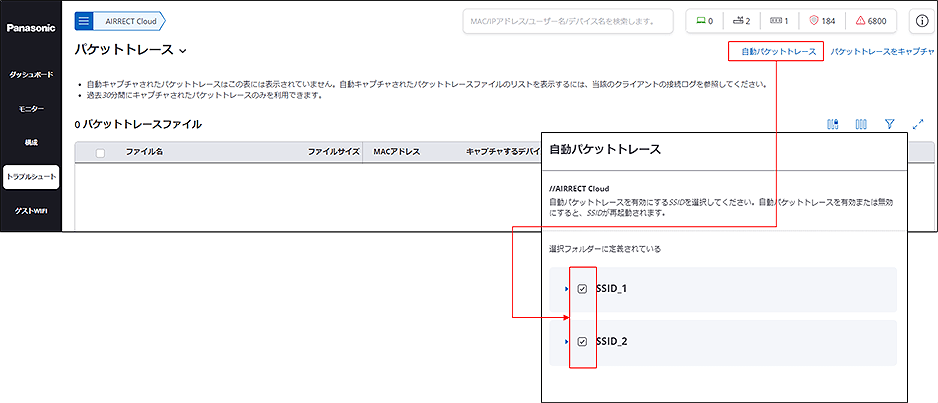Open ゲストWIFI in the sidebar
The image size is (938, 403).
(31, 210)
